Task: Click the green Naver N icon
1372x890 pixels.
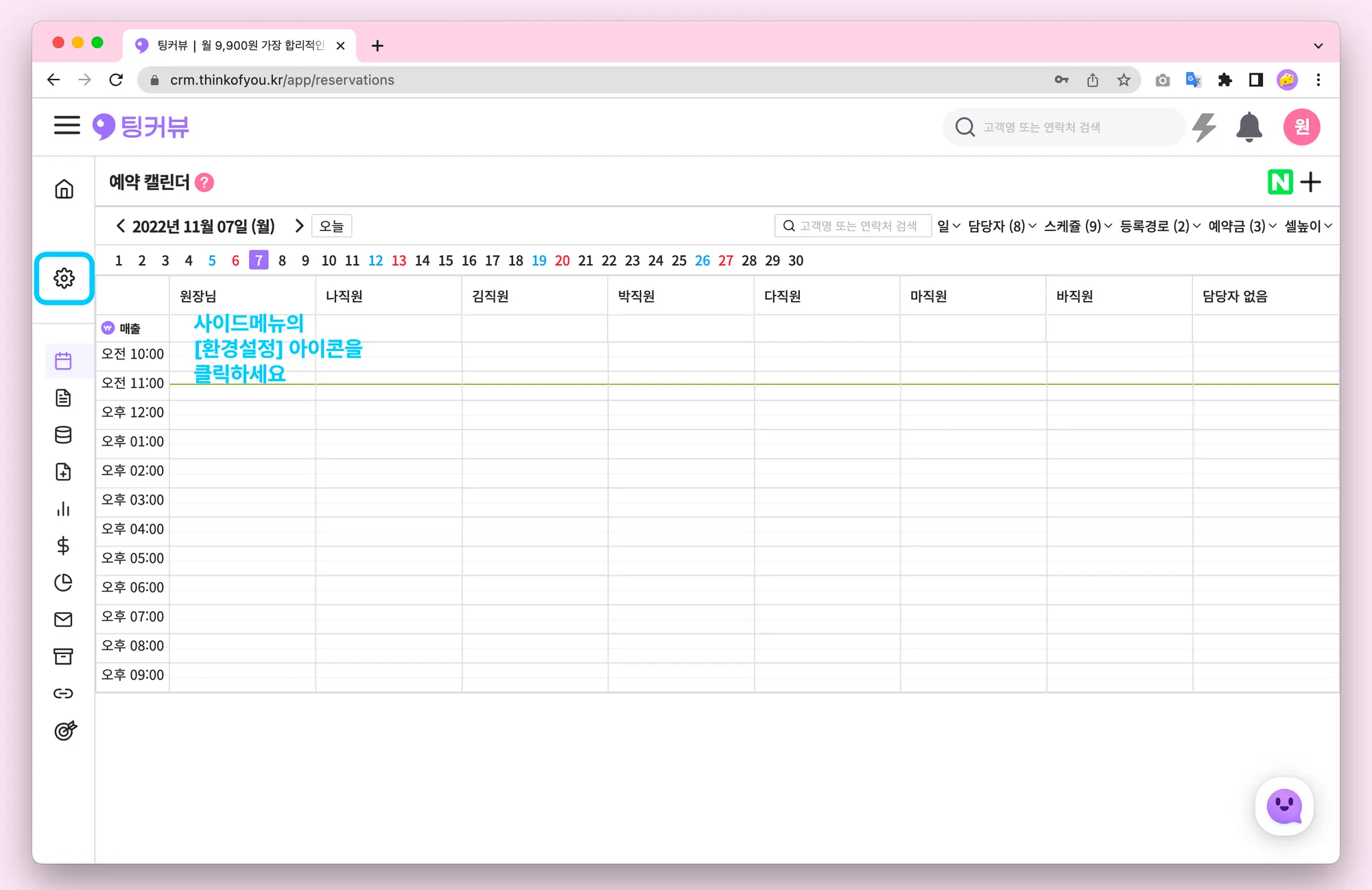Action: click(1279, 182)
